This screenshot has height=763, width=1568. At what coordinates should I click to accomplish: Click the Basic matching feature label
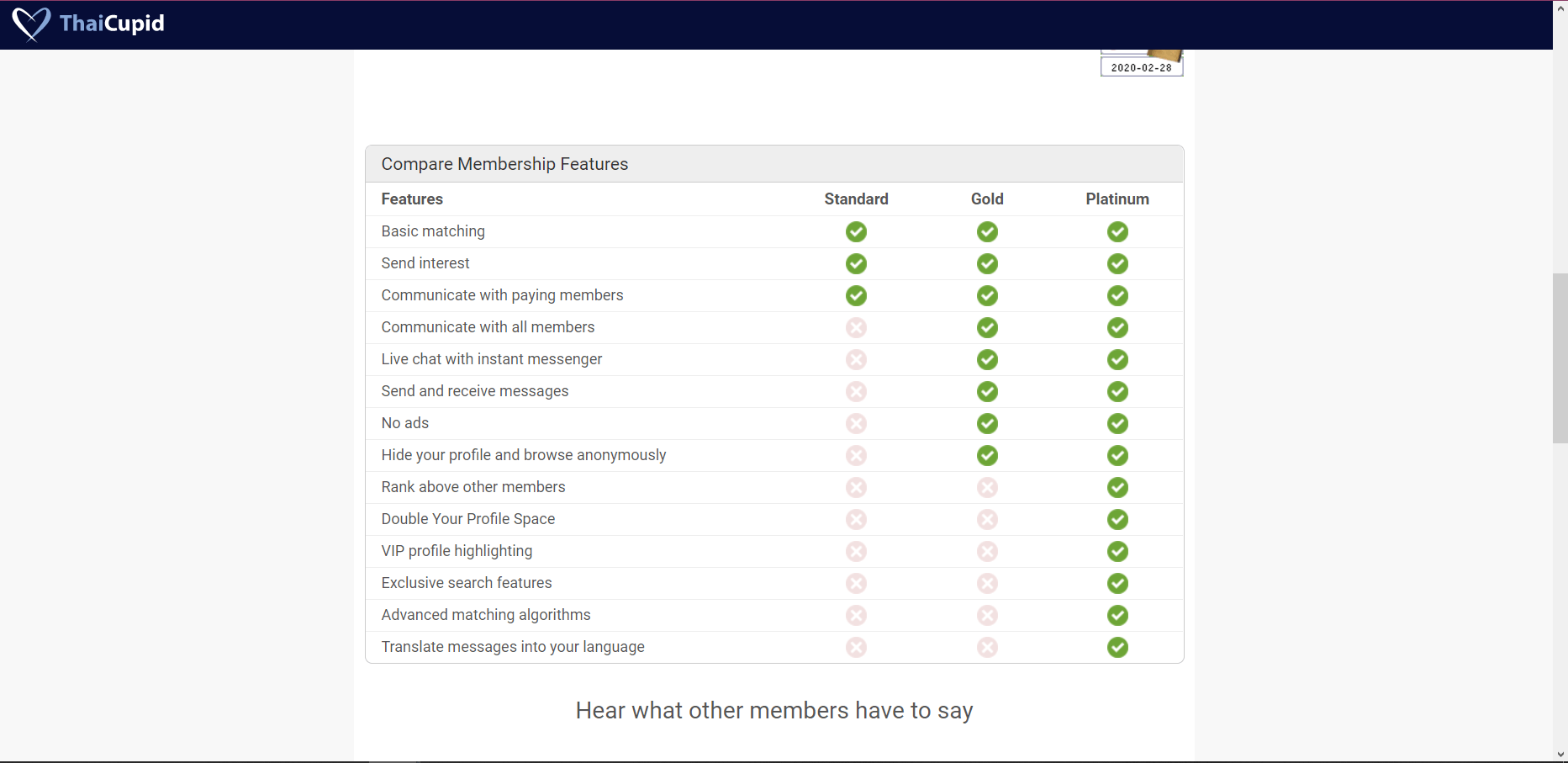tap(433, 231)
